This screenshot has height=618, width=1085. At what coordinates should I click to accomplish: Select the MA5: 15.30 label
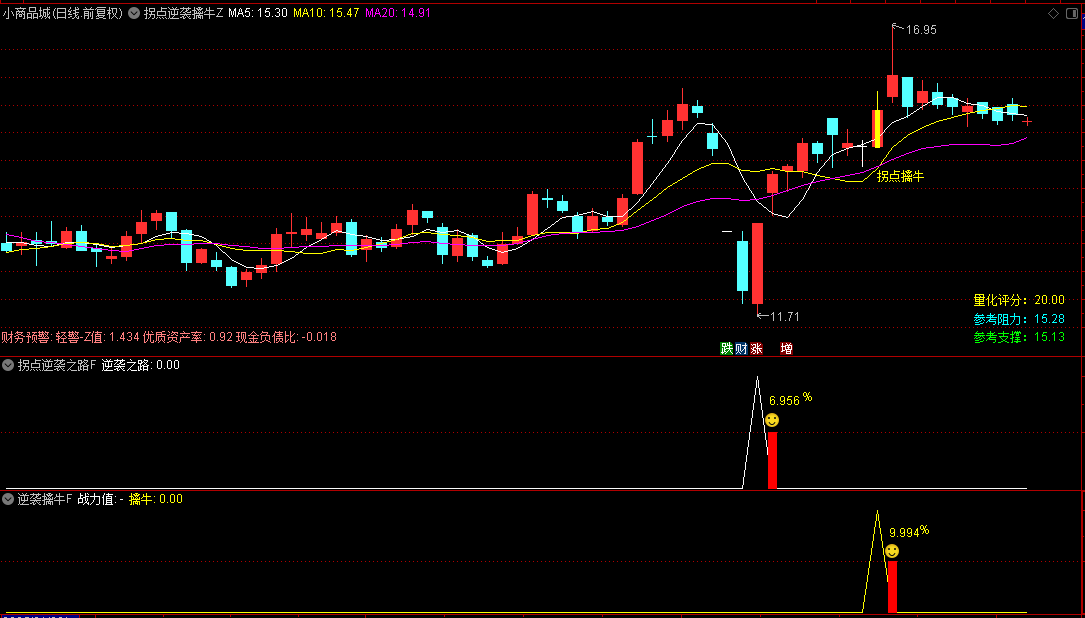pos(257,12)
